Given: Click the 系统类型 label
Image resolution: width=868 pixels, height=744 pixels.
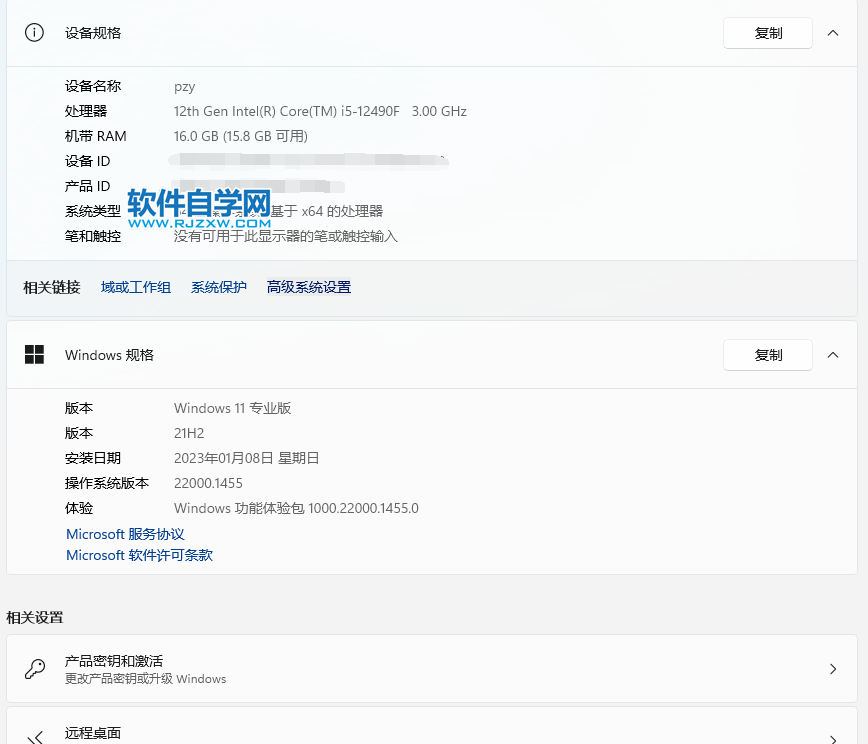Looking at the screenshot, I should pos(93,211).
